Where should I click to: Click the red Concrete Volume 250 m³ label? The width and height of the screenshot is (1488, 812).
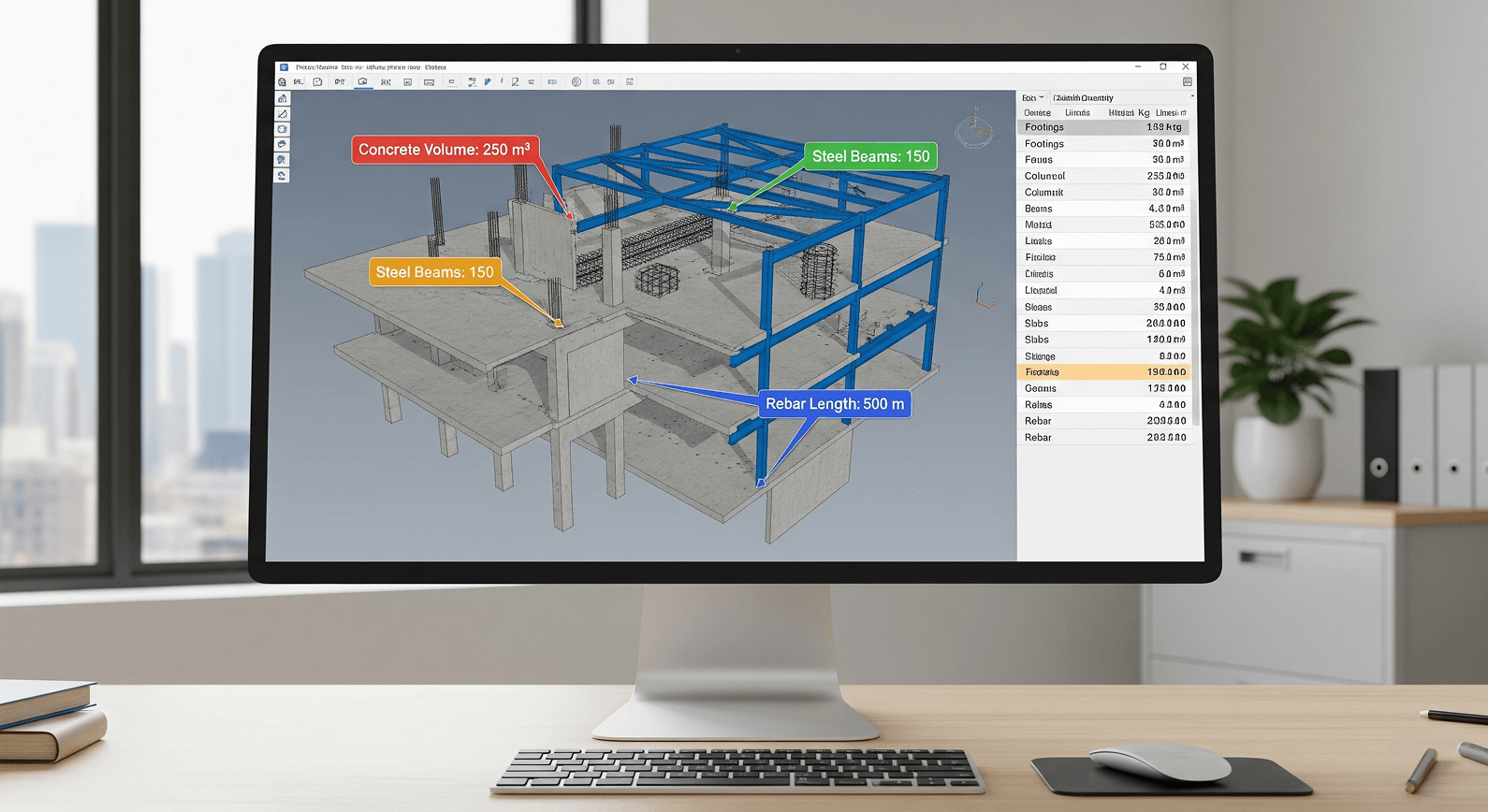point(445,150)
